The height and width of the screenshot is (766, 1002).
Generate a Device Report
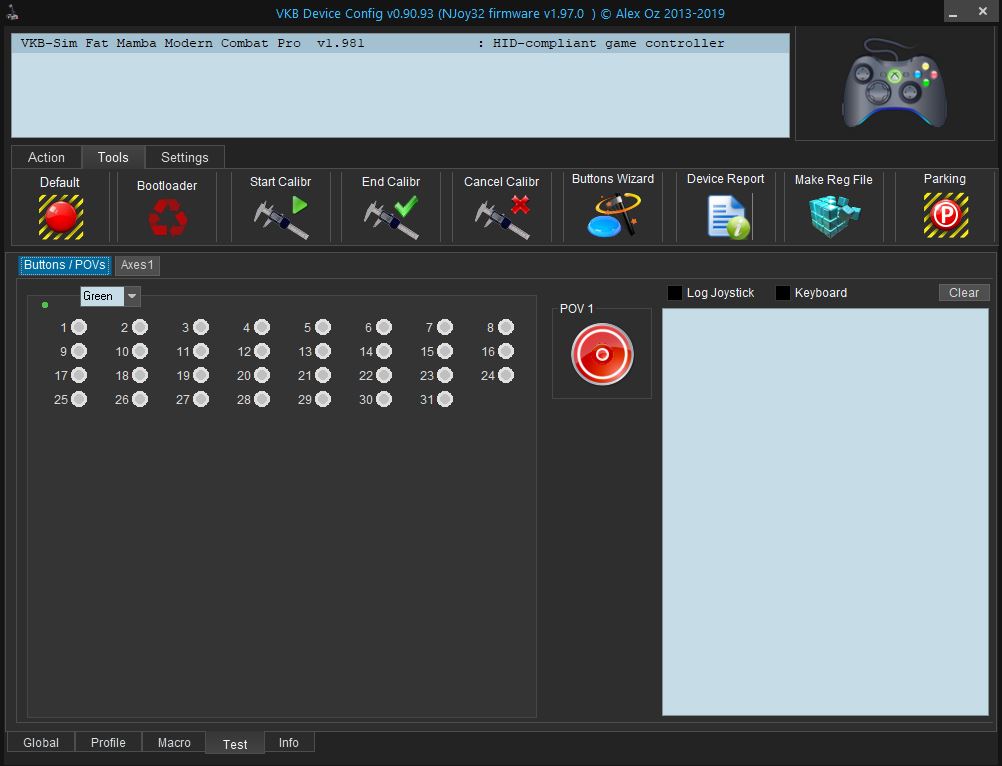pyautogui.click(x=728, y=217)
